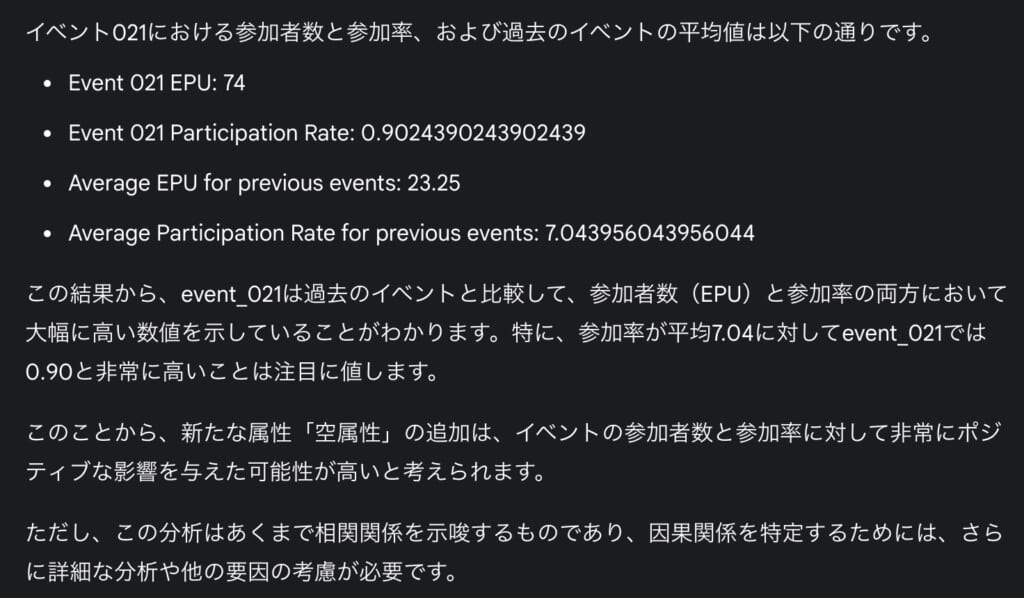The height and width of the screenshot is (598, 1024).
Task: Click the intro sentence starting with イベント021
Action: coord(479,32)
